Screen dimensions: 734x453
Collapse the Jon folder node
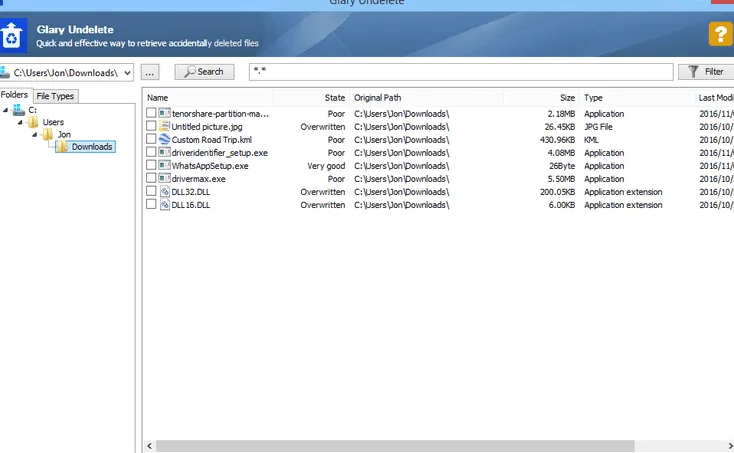point(34,134)
